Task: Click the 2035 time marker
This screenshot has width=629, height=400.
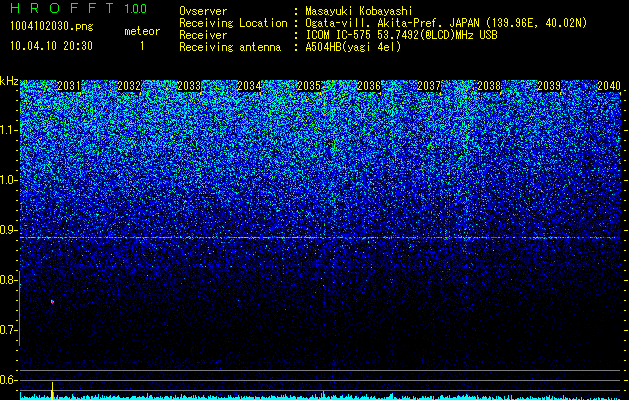Action: (x=309, y=86)
